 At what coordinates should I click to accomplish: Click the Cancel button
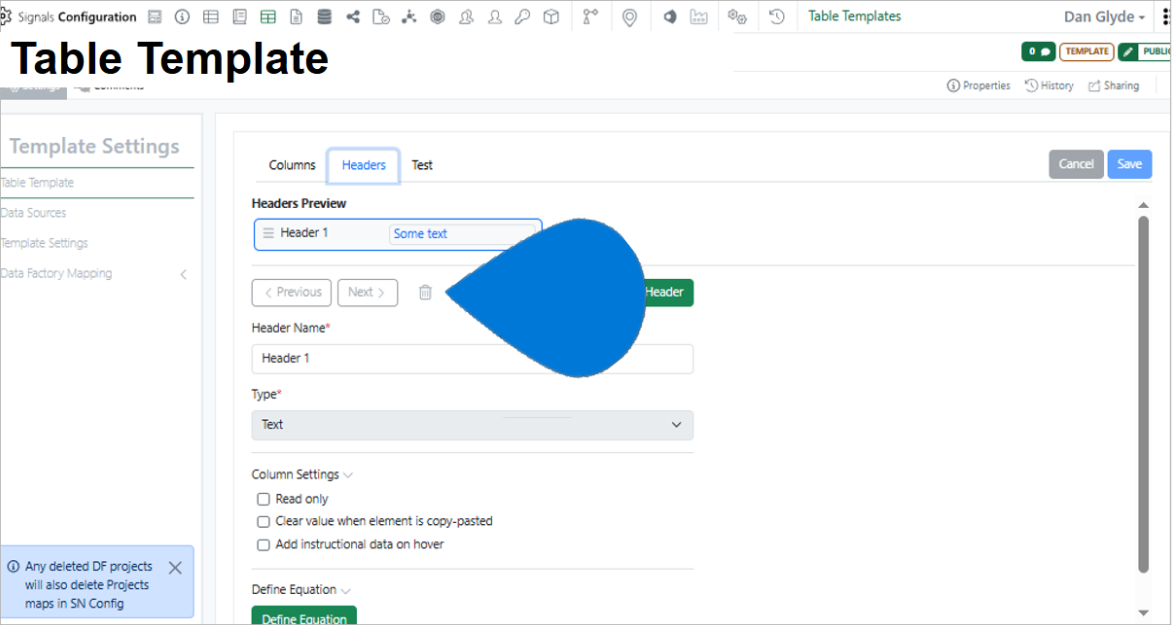click(x=1076, y=164)
